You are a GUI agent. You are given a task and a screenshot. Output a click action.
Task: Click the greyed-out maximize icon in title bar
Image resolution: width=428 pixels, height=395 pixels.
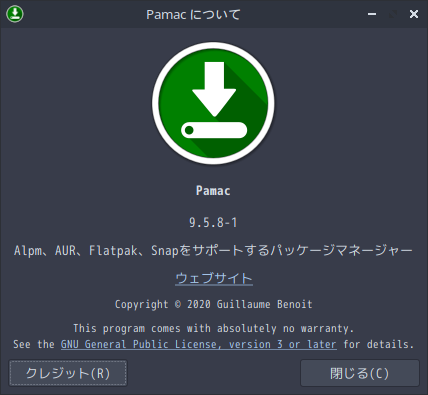click(393, 14)
